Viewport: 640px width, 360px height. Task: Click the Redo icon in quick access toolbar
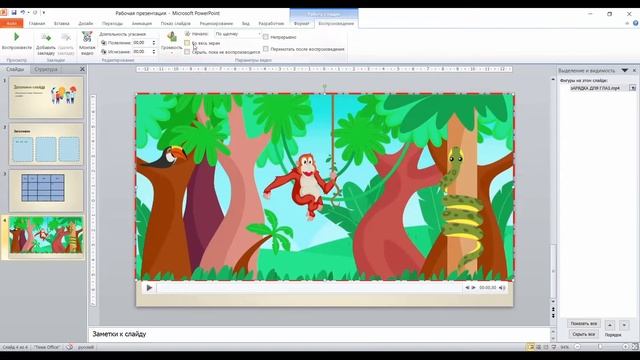35,13
